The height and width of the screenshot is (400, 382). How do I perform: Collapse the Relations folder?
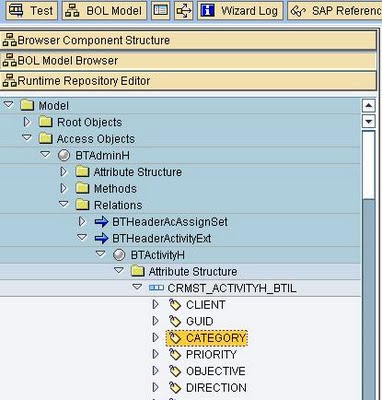[64, 204]
